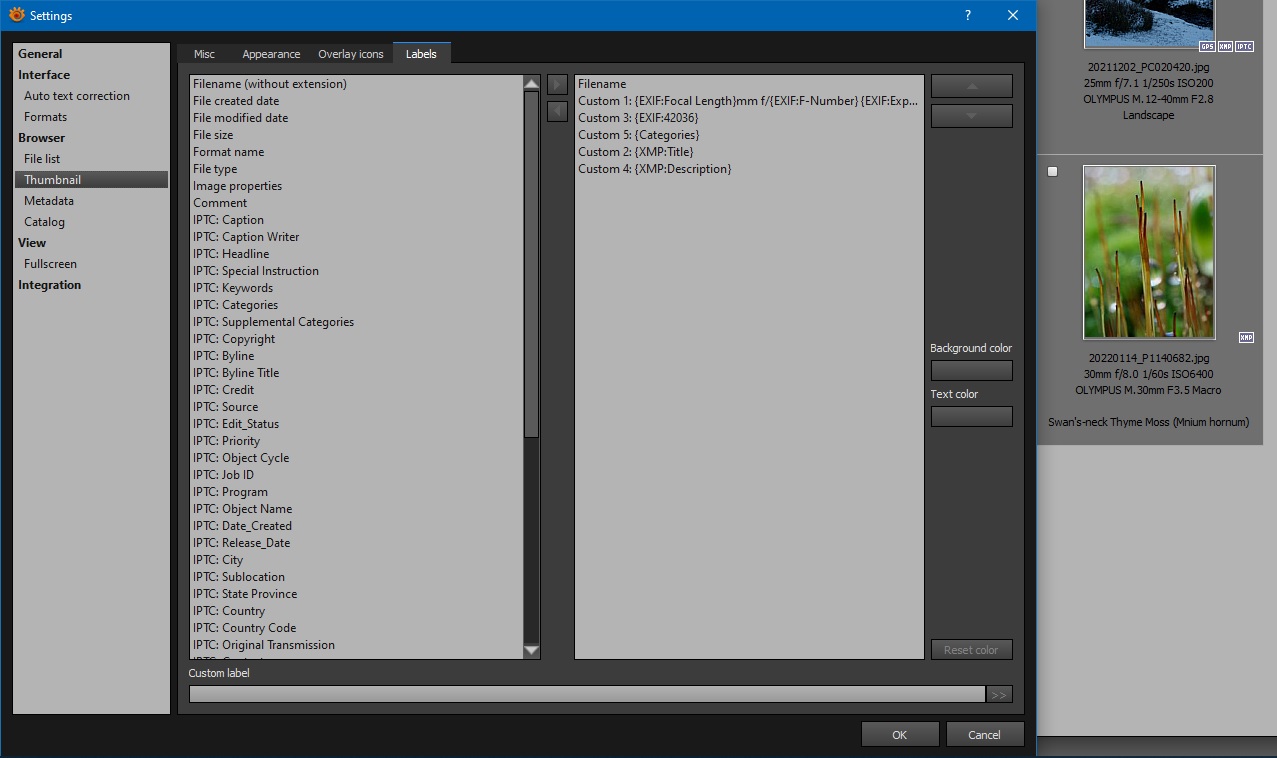Click the >> button beside Custom label field
This screenshot has height=758, width=1277.
(999, 694)
